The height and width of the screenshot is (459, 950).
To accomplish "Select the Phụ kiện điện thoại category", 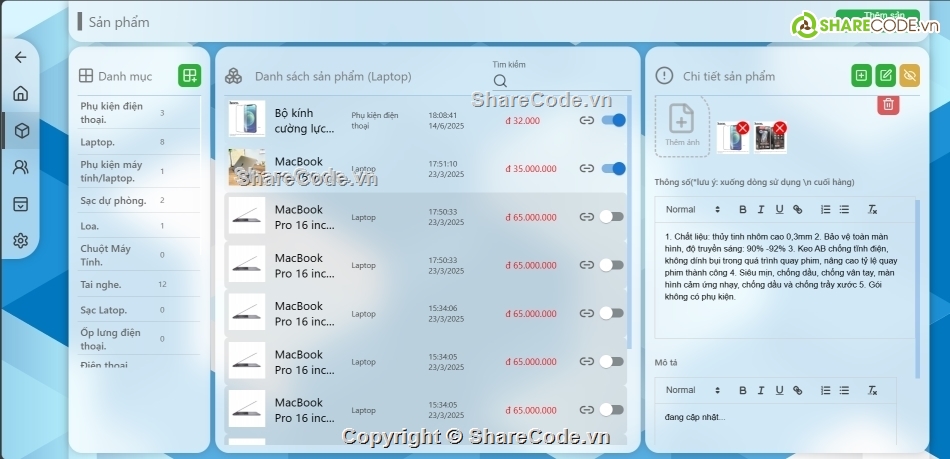I will click(139, 113).
